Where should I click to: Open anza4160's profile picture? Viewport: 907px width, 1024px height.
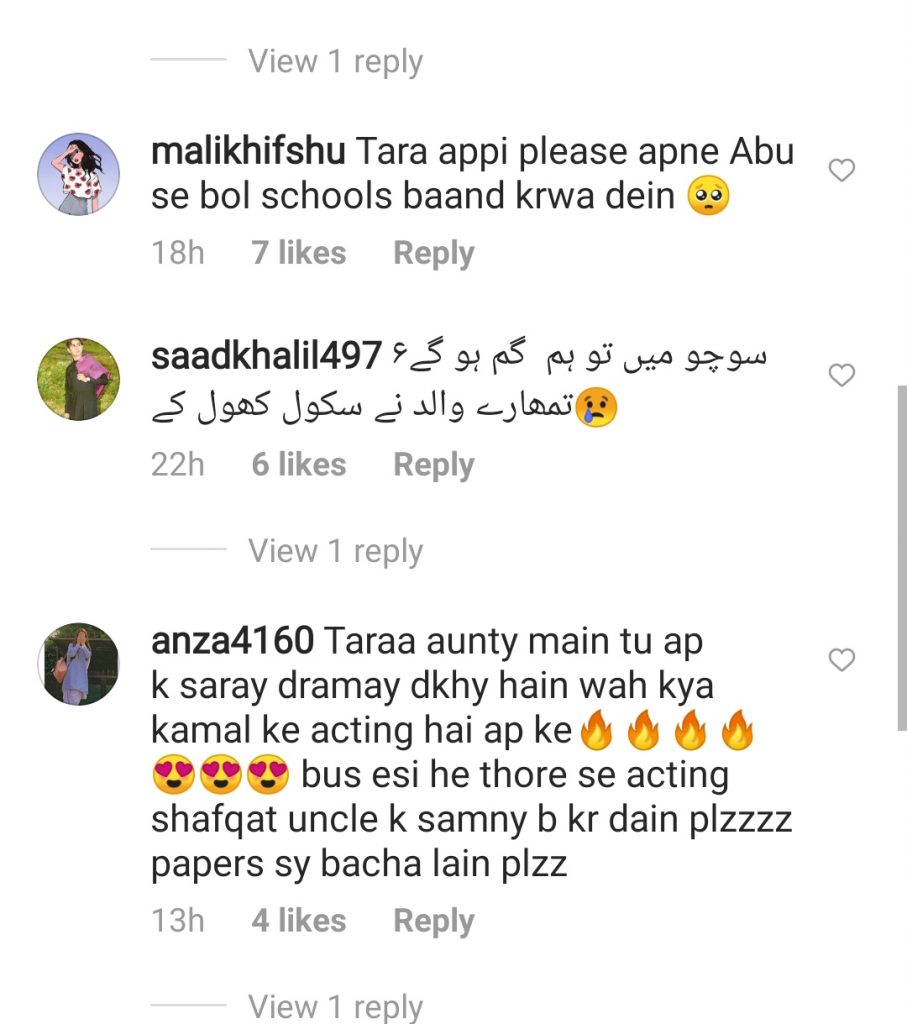pyautogui.click(x=78, y=664)
